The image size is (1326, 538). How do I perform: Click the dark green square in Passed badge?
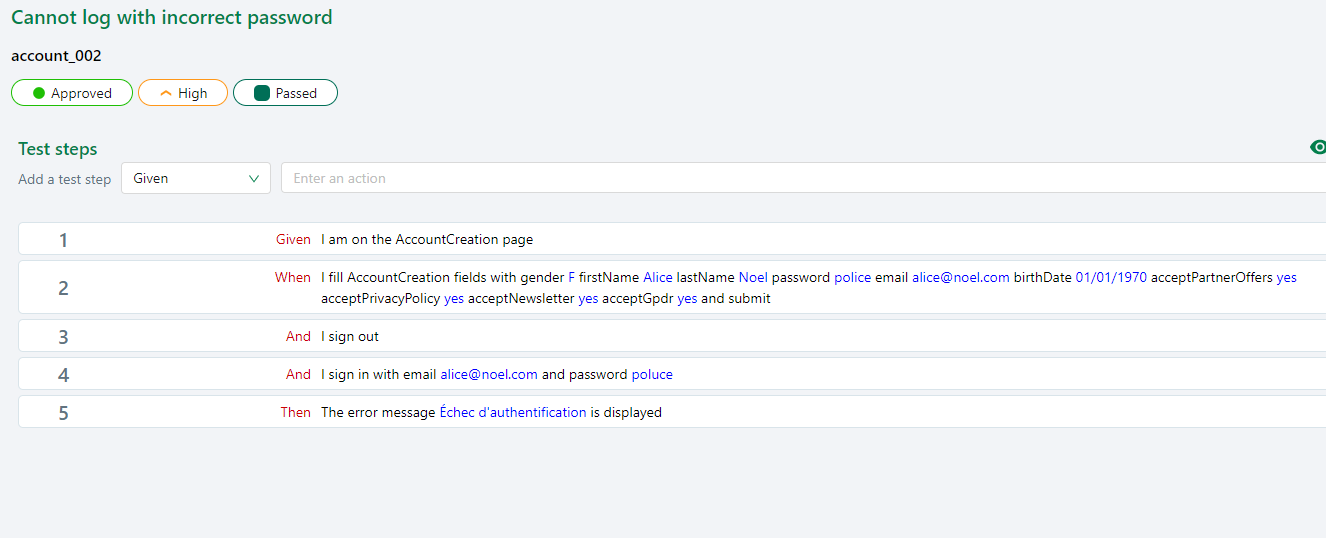click(262, 93)
